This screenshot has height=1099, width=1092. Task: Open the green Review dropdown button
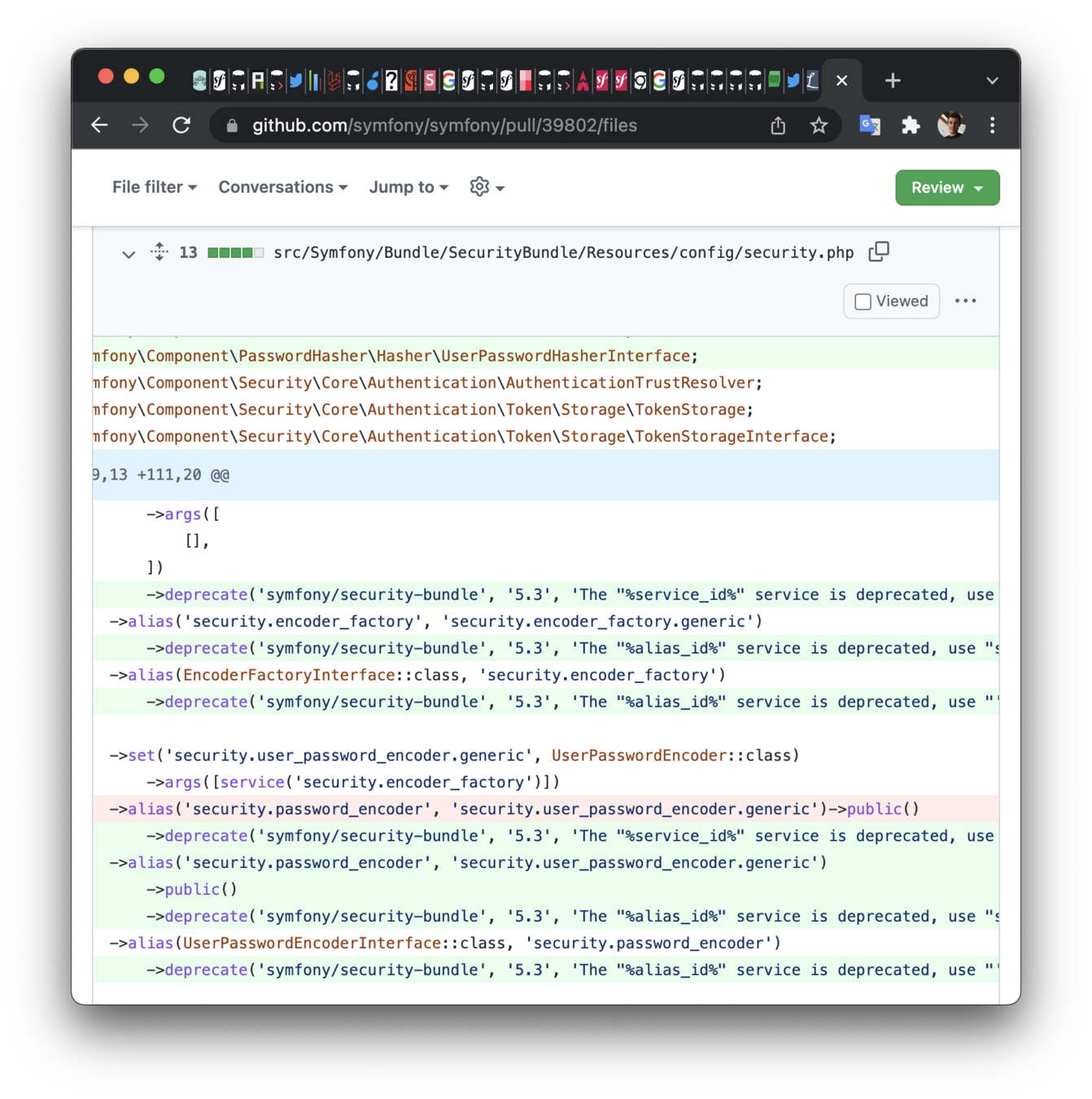click(947, 187)
